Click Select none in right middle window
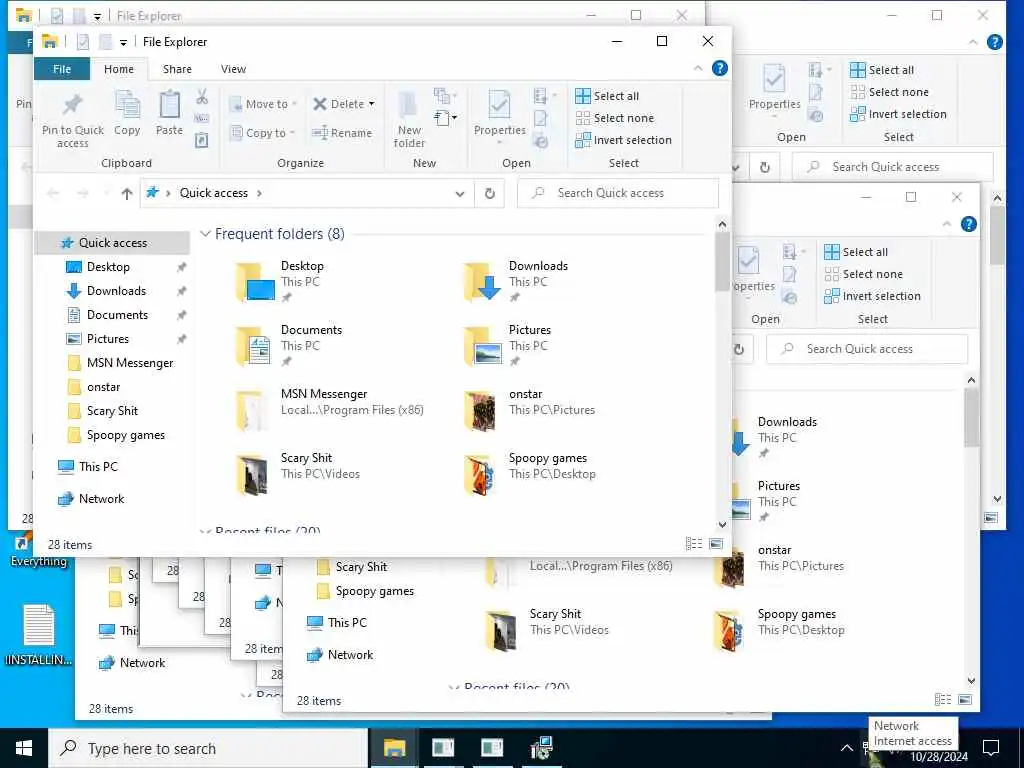Screen dimensions: 1024x768 pyautogui.click(x=863, y=274)
